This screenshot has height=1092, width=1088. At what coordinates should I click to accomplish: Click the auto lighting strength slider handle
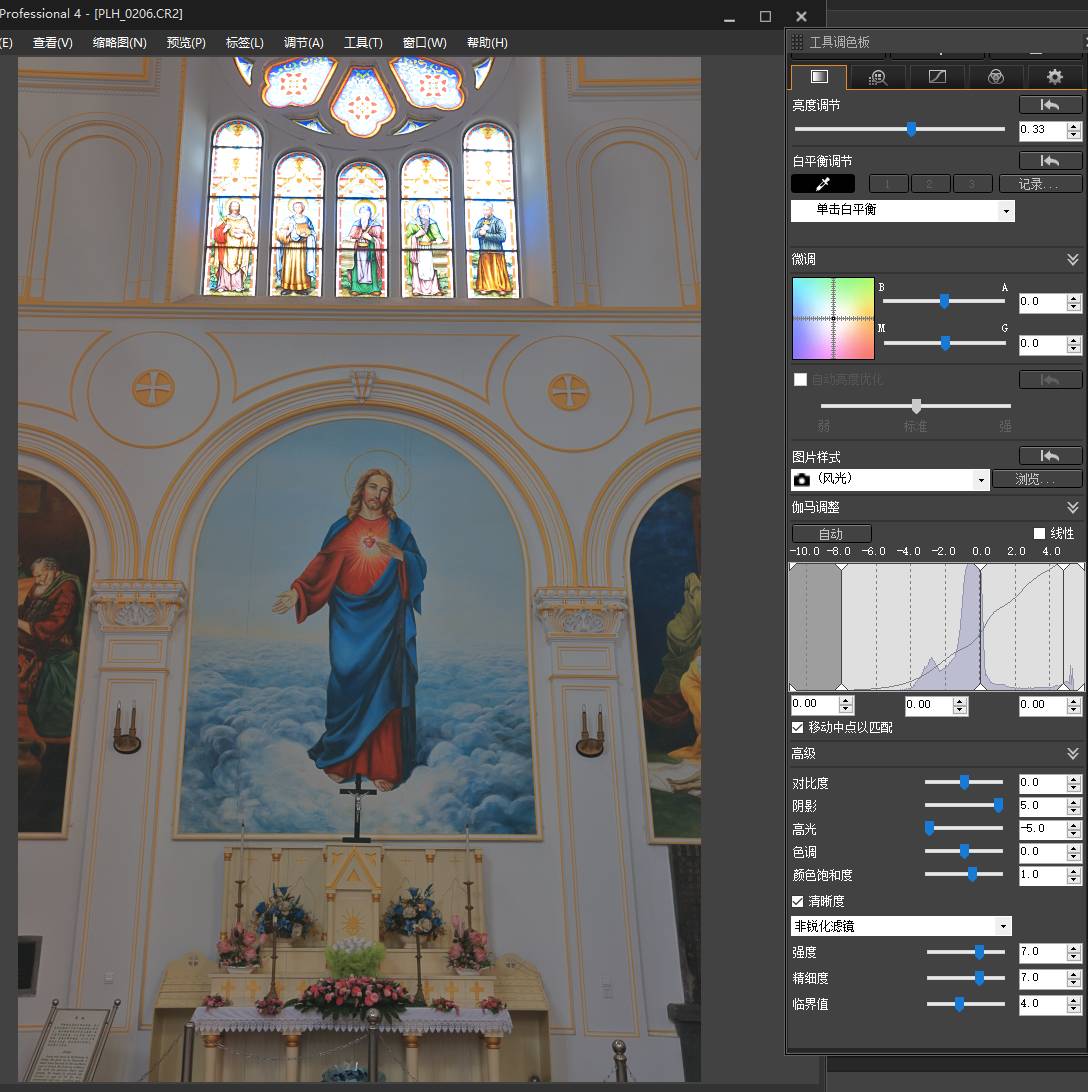click(917, 405)
